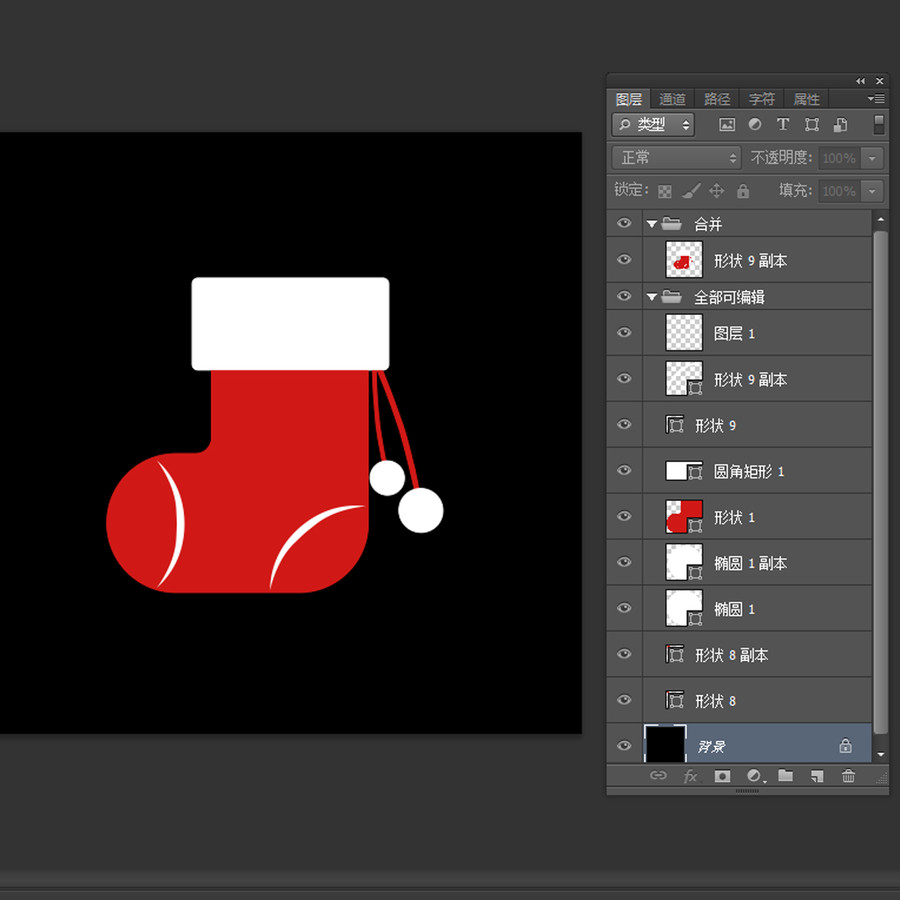Select the 背景 layer name
The width and height of the screenshot is (900, 900).
click(712, 747)
